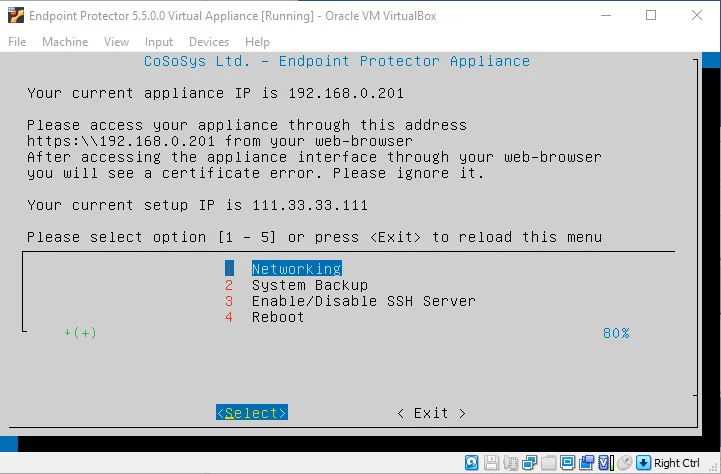This screenshot has height=474, width=721.
Task: Click the CoSoSys Ltd. Endpoint Protector Appliance heading
Action: coord(337,61)
